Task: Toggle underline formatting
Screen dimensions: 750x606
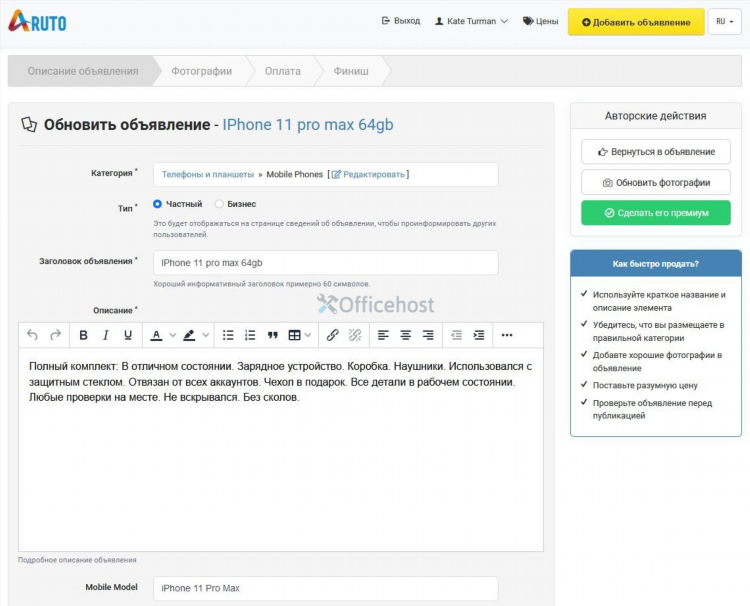Action: (128, 335)
